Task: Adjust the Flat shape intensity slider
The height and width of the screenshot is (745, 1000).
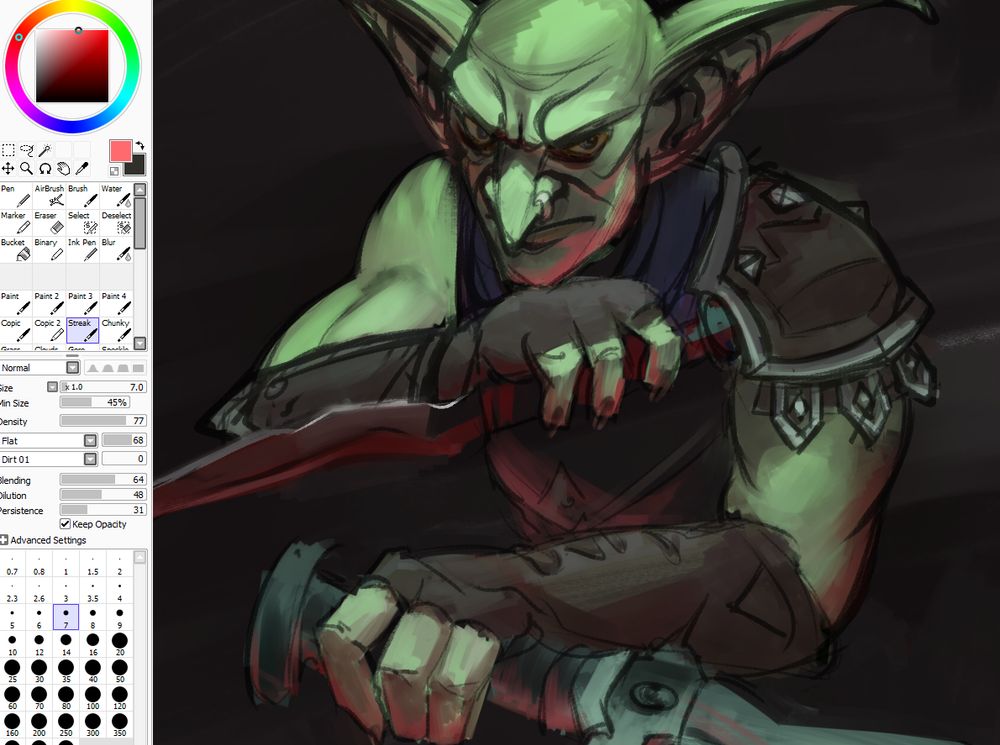Action: pyautogui.click(x=124, y=440)
